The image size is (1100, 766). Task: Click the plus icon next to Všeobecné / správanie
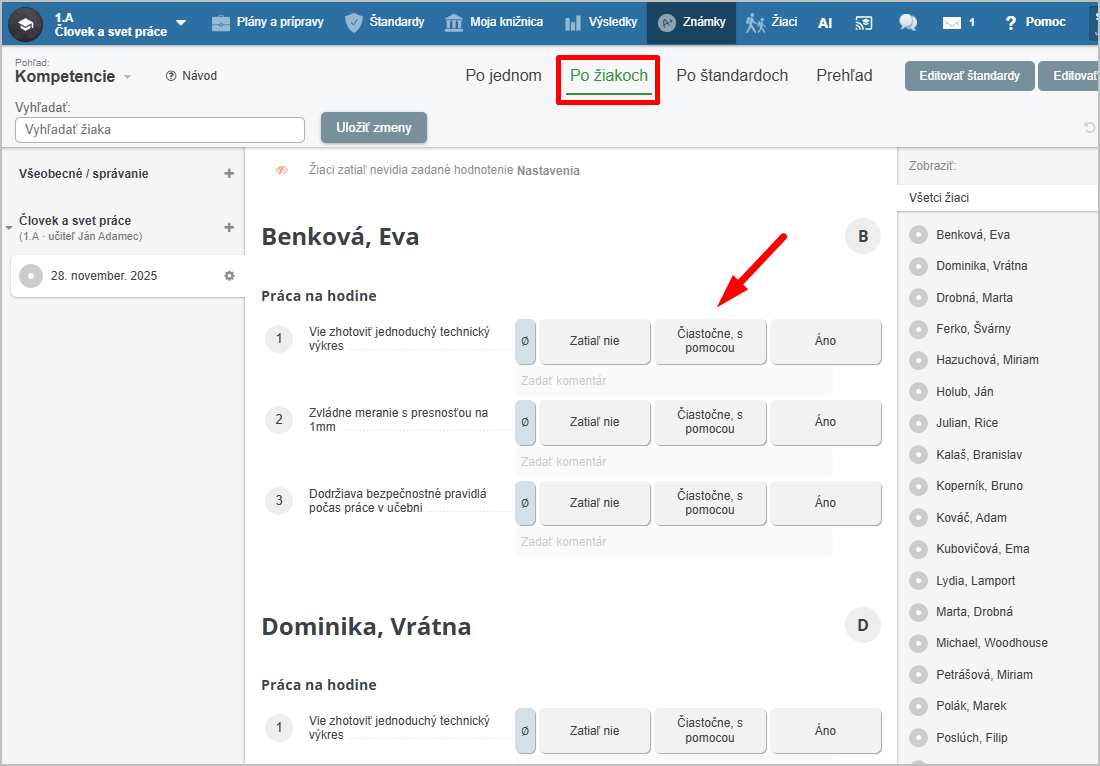pyautogui.click(x=229, y=174)
